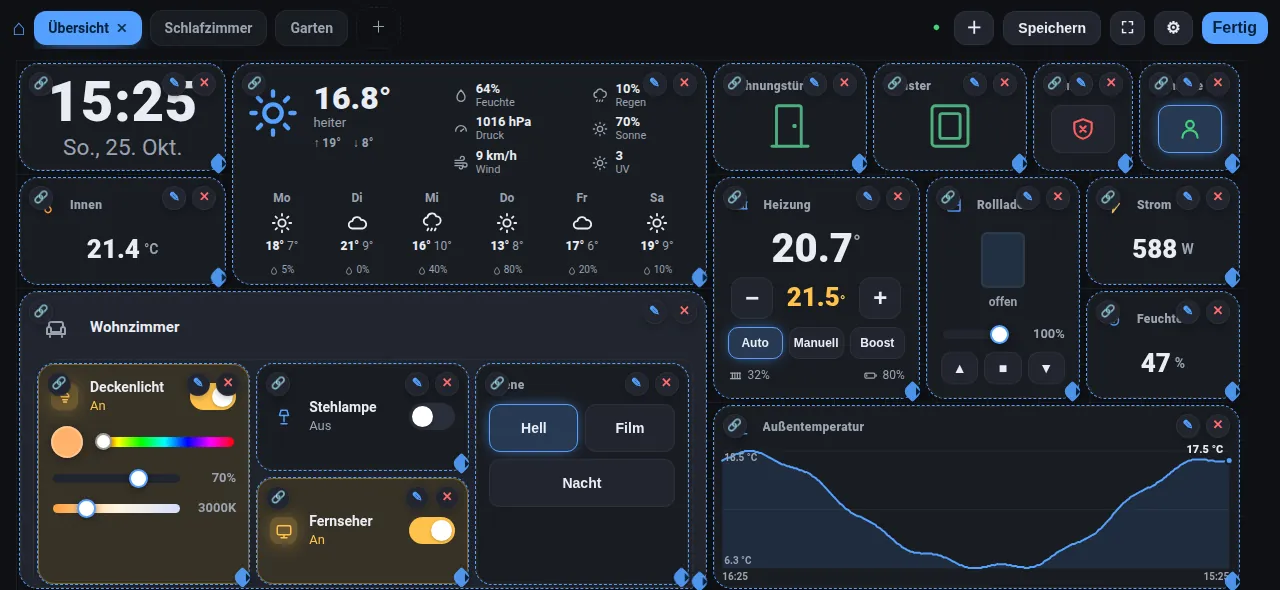Activate the Hell scene
Image resolution: width=1280 pixels, height=590 pixels.
click(533, 428)
